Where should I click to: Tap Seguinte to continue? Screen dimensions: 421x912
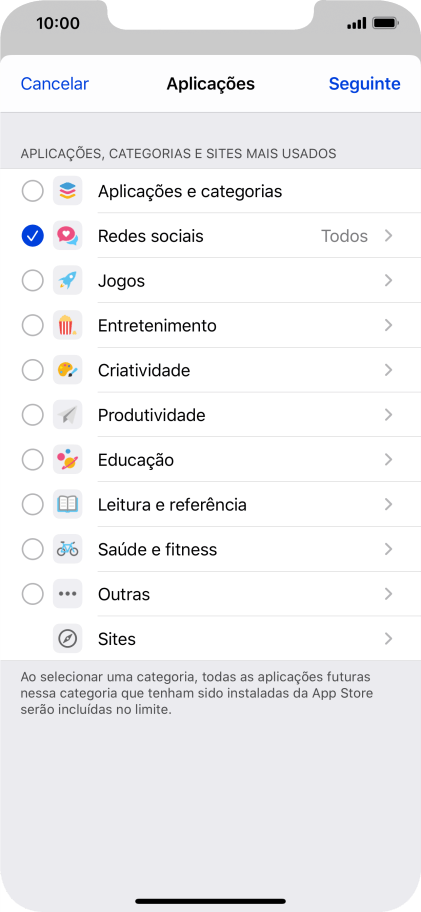tap(365, 84)
